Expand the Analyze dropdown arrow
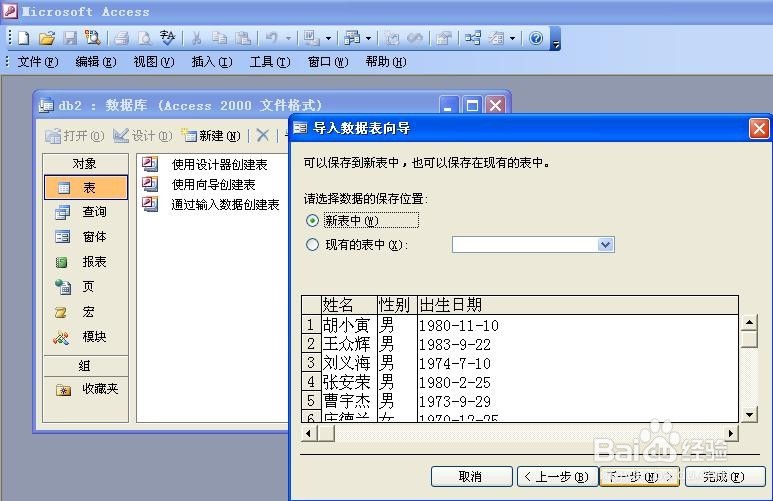773x501 pixels. click(x=368, y=38)
